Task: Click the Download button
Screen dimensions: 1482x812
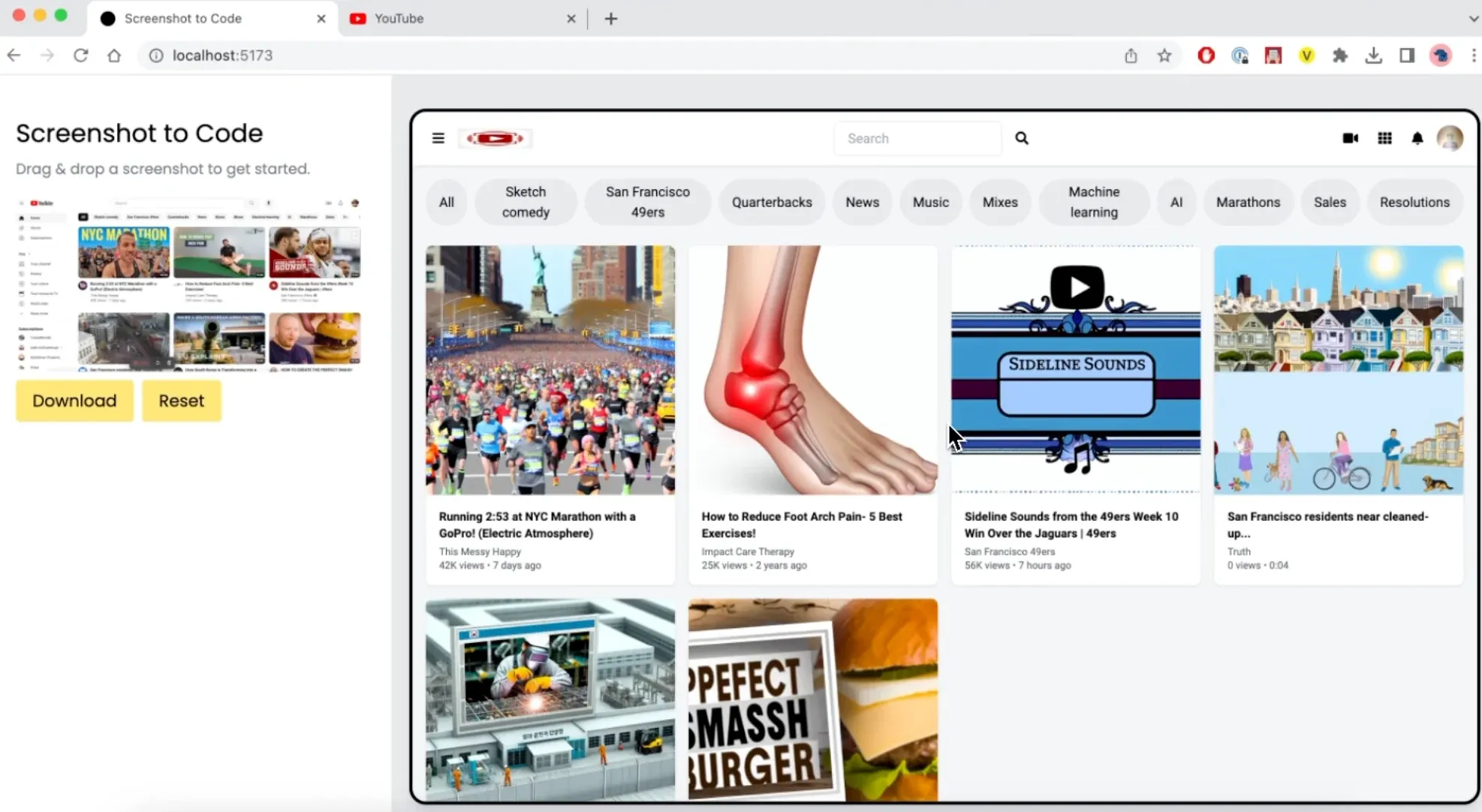Action: pos(74,401)
